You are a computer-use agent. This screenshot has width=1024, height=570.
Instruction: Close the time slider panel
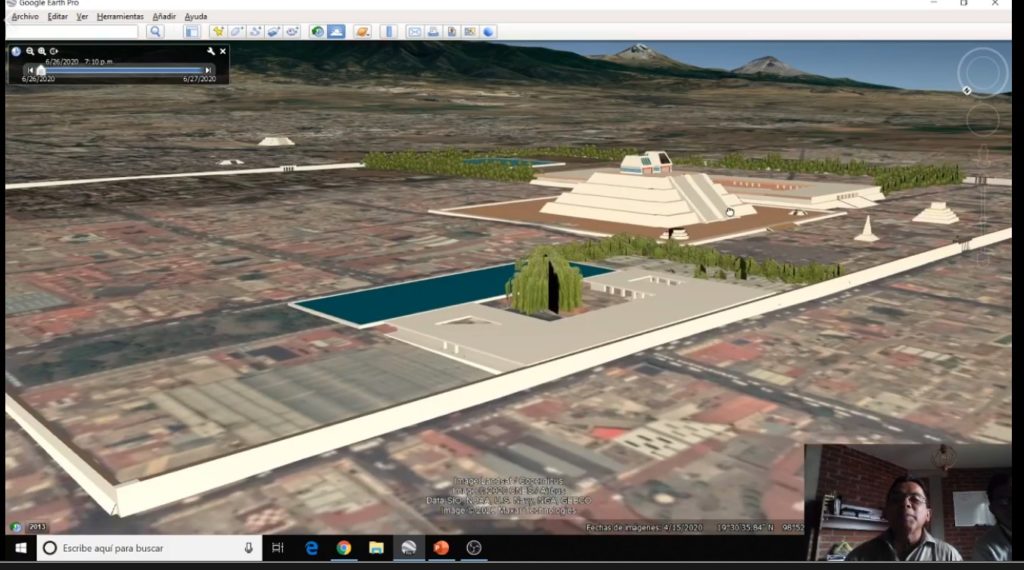[x=223, y=51]
